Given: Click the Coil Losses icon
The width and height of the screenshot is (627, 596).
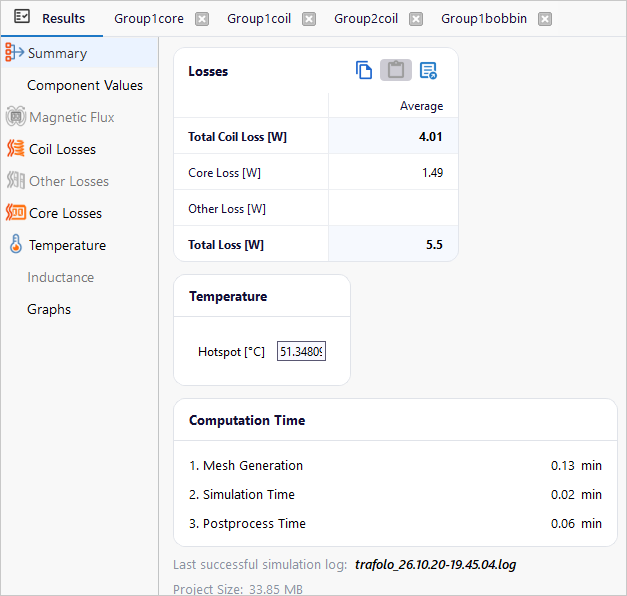Looking at the screenshot, I should tap(16, 148).
